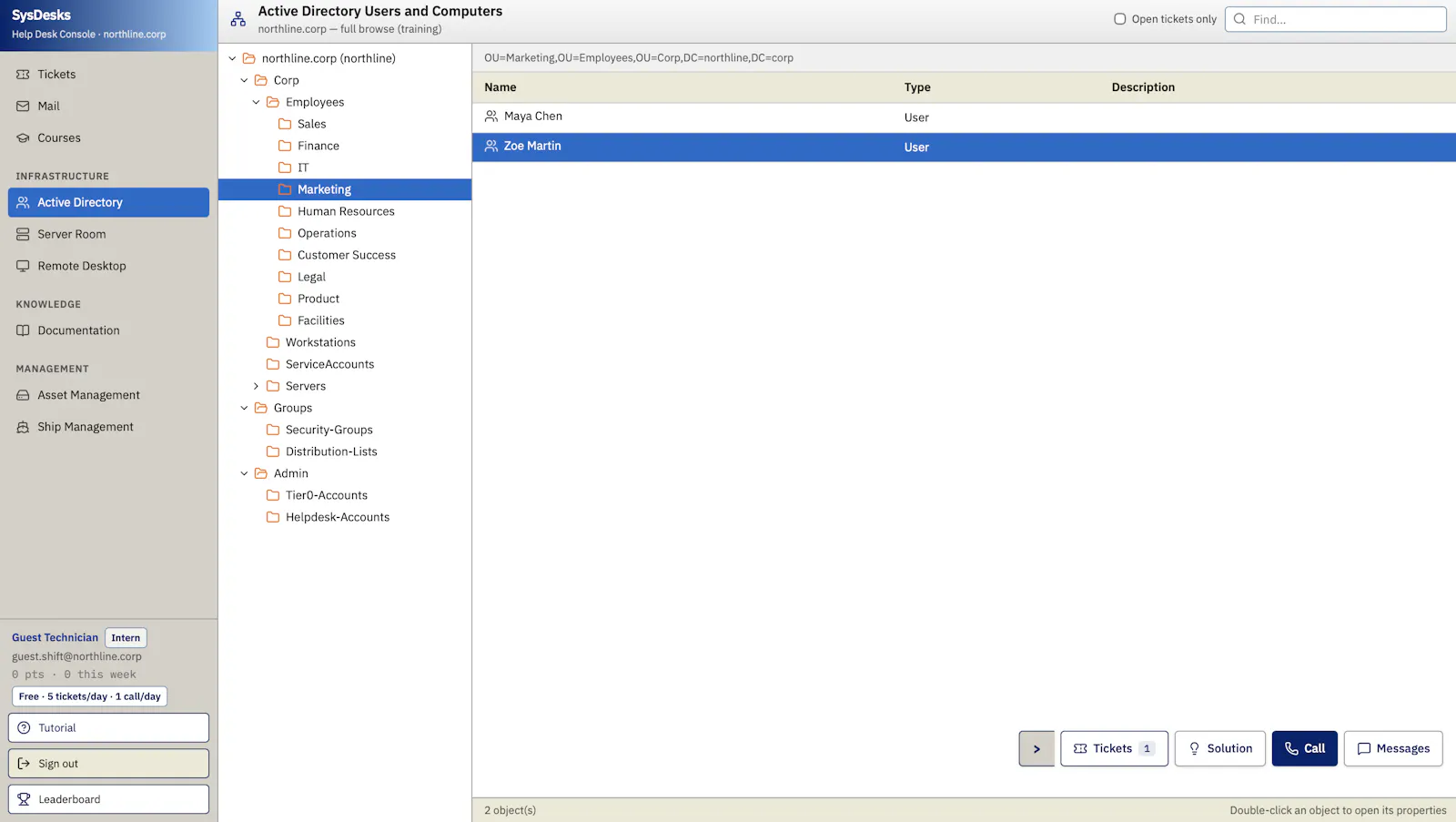Click the Ship Management icon

pyautogui.click(x=23, y=427)
